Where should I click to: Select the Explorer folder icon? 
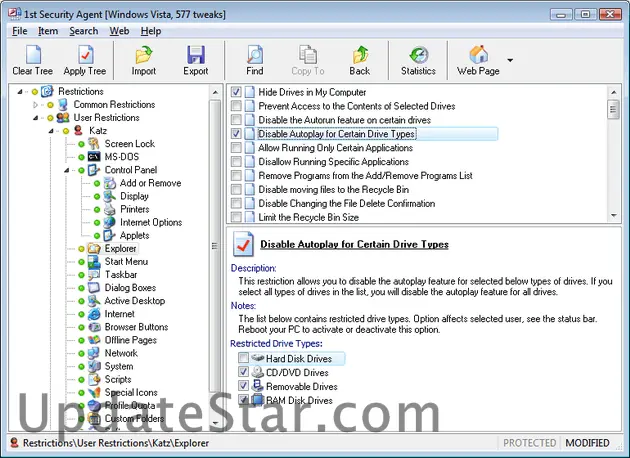(x=94, y=248)
